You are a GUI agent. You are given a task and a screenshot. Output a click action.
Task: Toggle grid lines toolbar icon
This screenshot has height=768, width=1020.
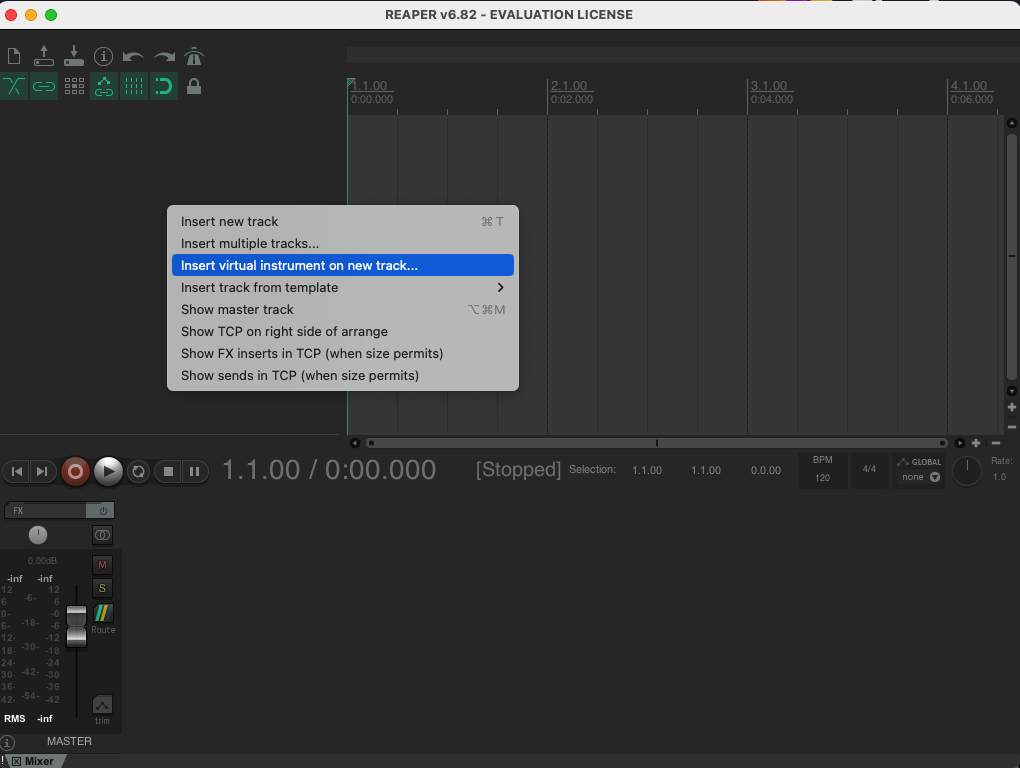tap(133, 86)
